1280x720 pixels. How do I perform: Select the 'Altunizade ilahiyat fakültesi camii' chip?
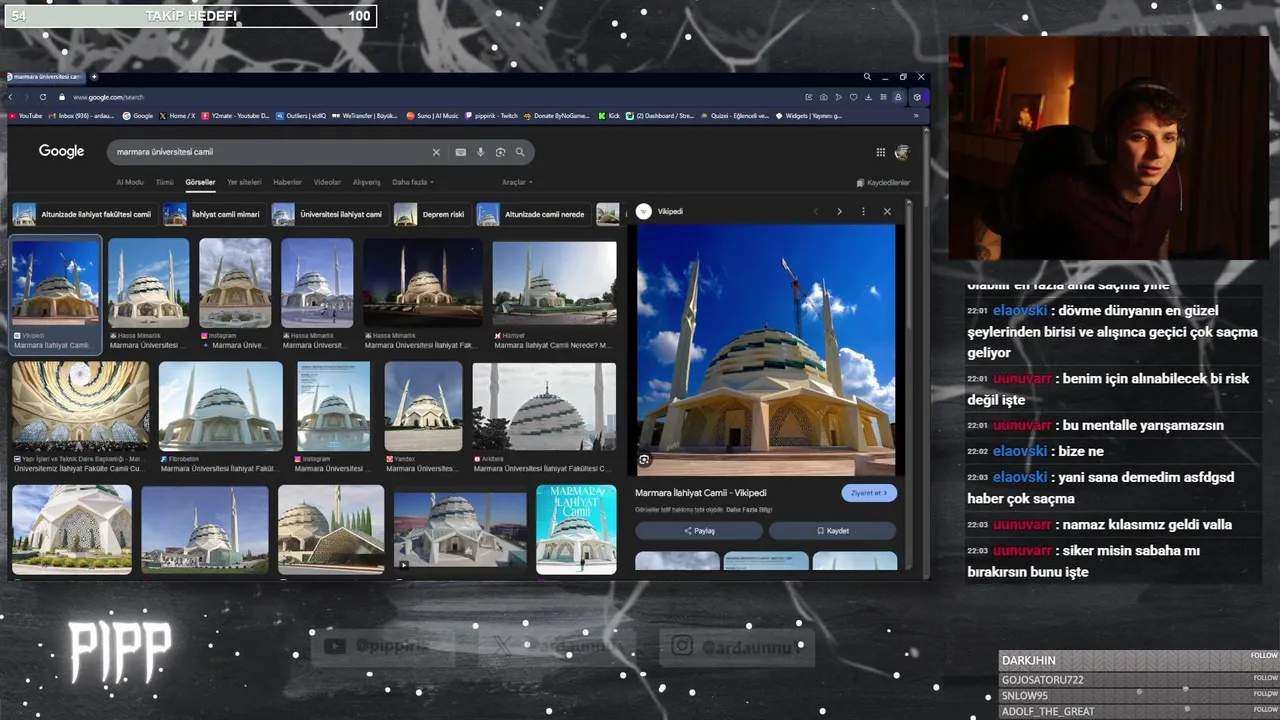[x=82, y=214]
